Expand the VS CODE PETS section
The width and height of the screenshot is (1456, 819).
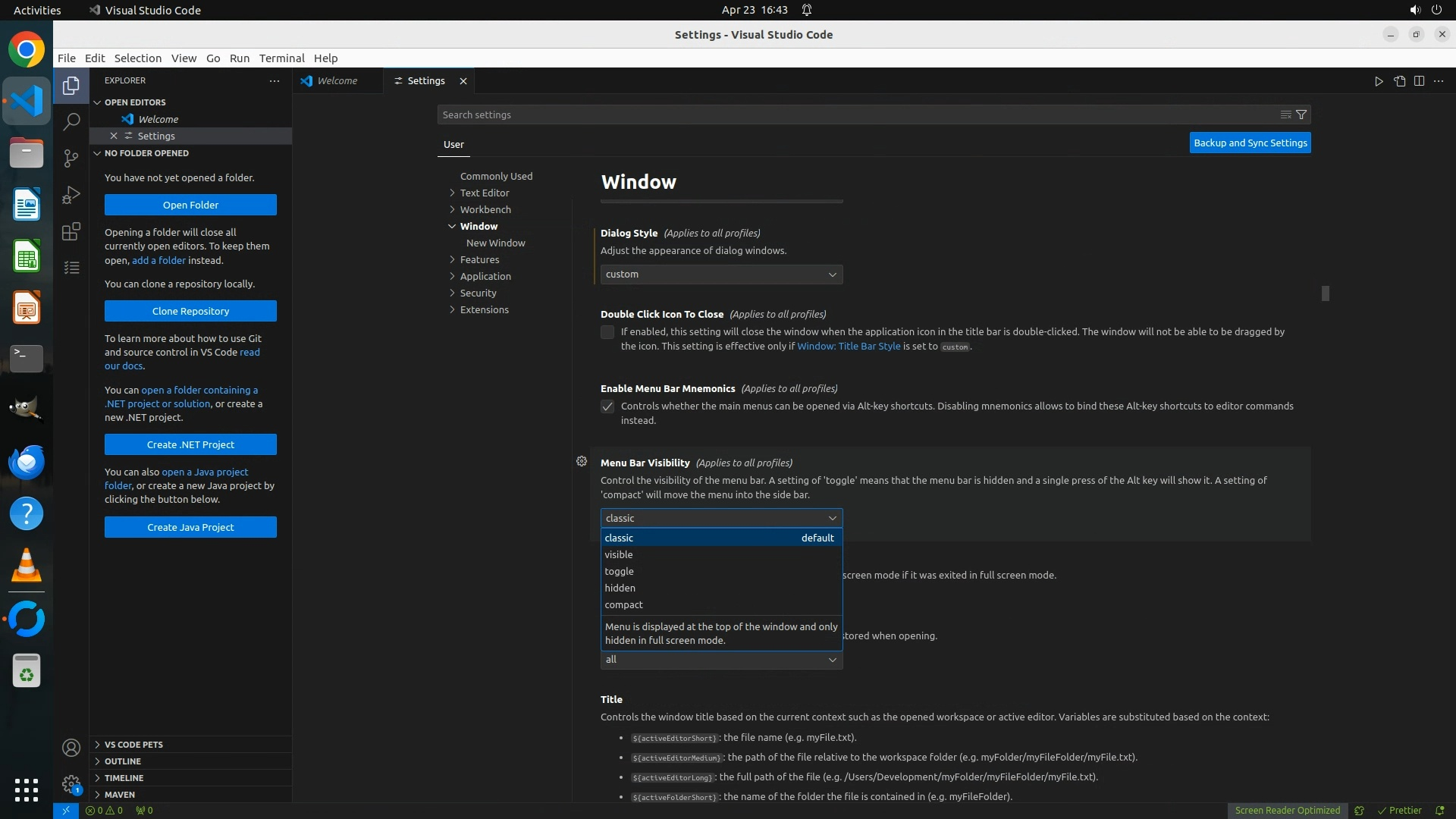(x=133, y=745)
